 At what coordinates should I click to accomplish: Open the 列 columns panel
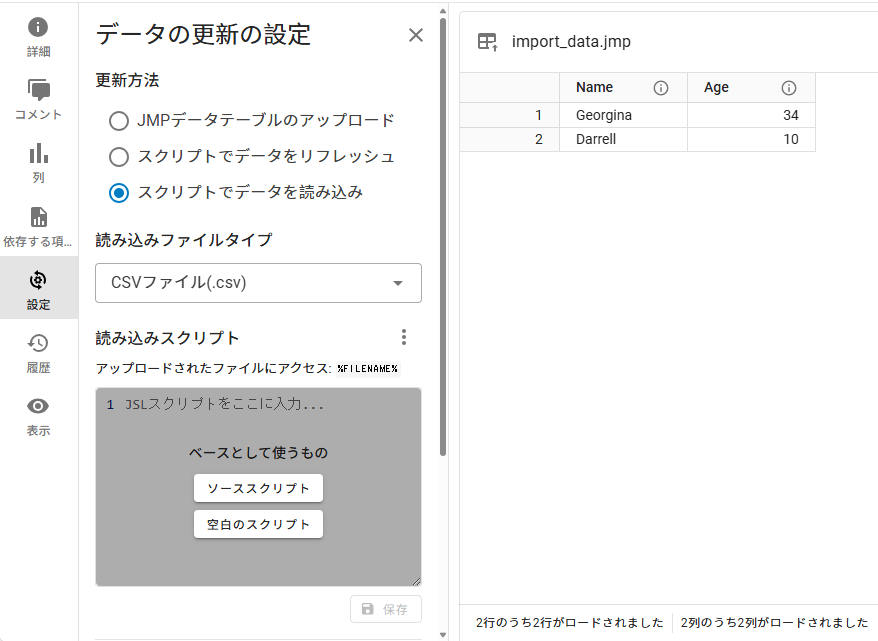coord(38,154)
